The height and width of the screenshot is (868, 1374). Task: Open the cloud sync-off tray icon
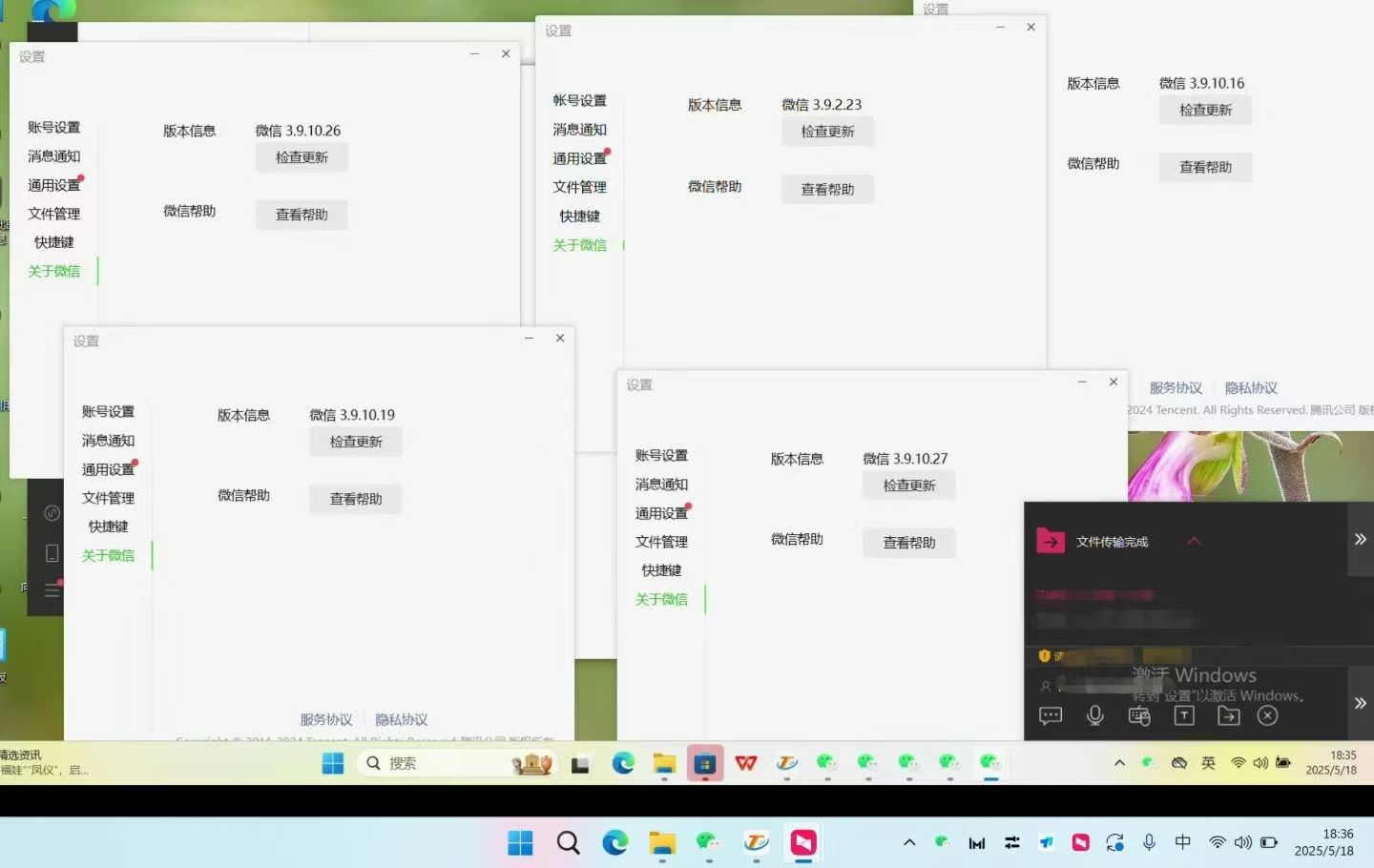click(1179, 763)
